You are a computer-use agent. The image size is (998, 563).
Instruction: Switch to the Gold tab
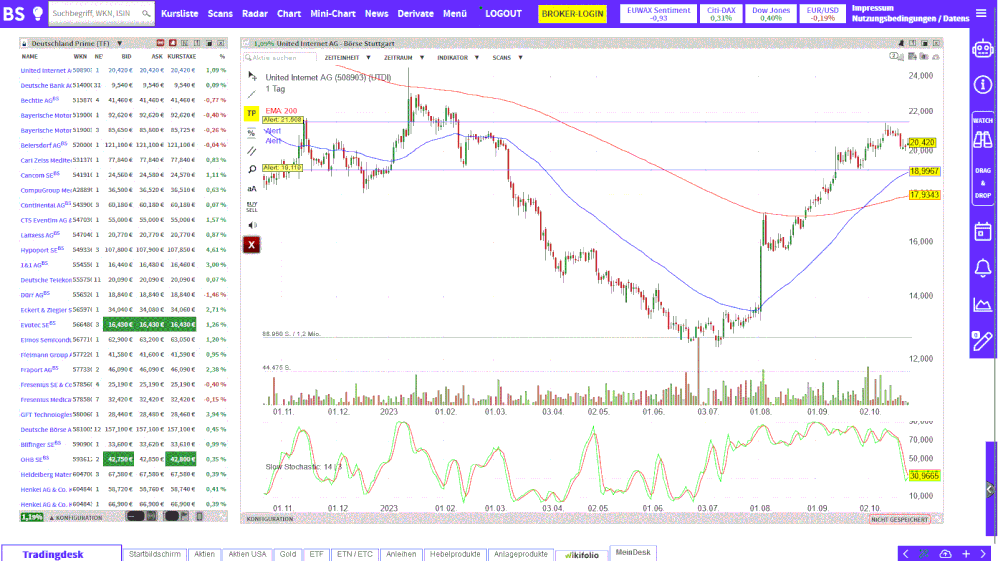(x=288, y=554)
